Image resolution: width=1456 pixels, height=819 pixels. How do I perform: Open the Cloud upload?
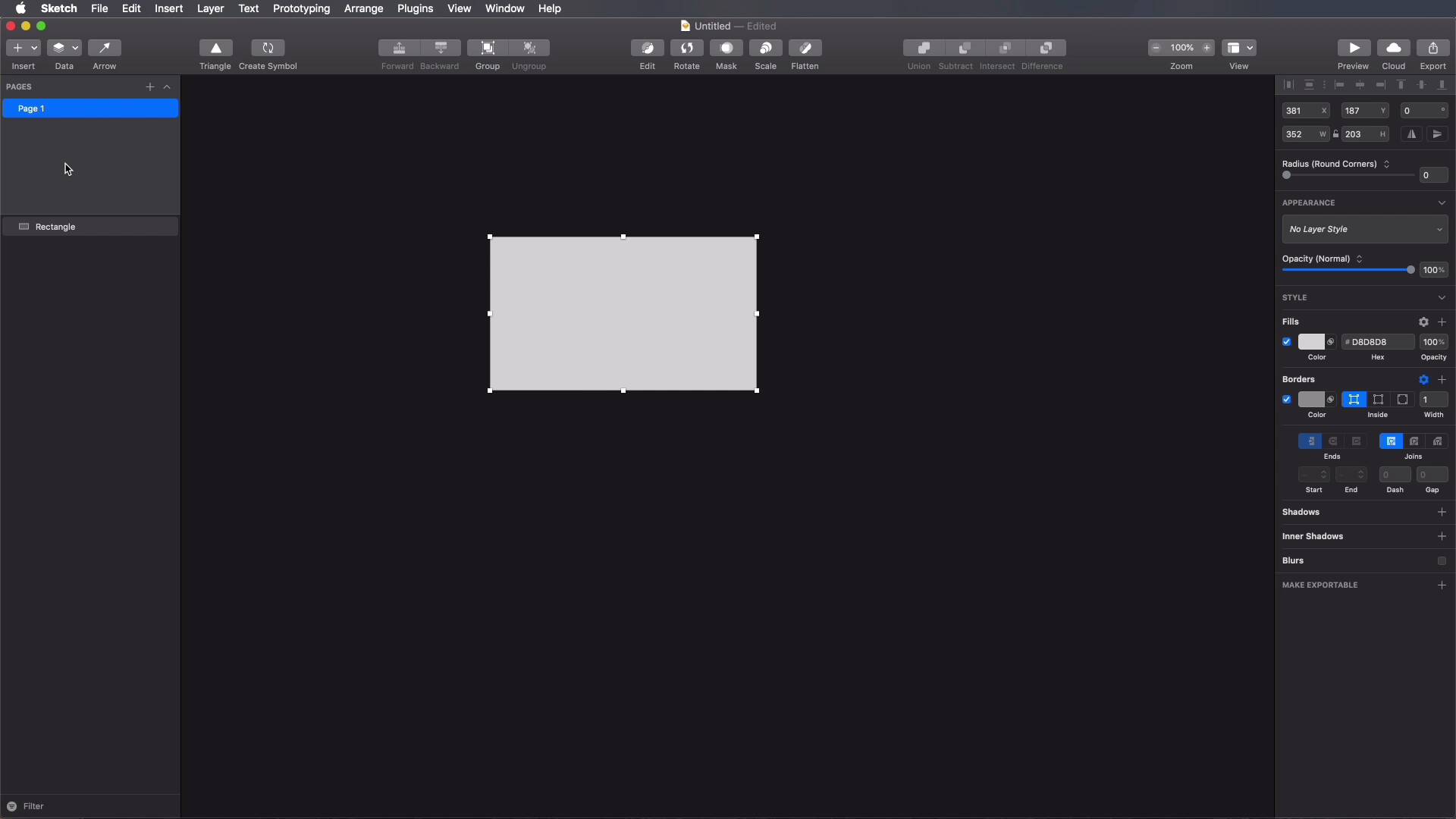point(1394,48)
